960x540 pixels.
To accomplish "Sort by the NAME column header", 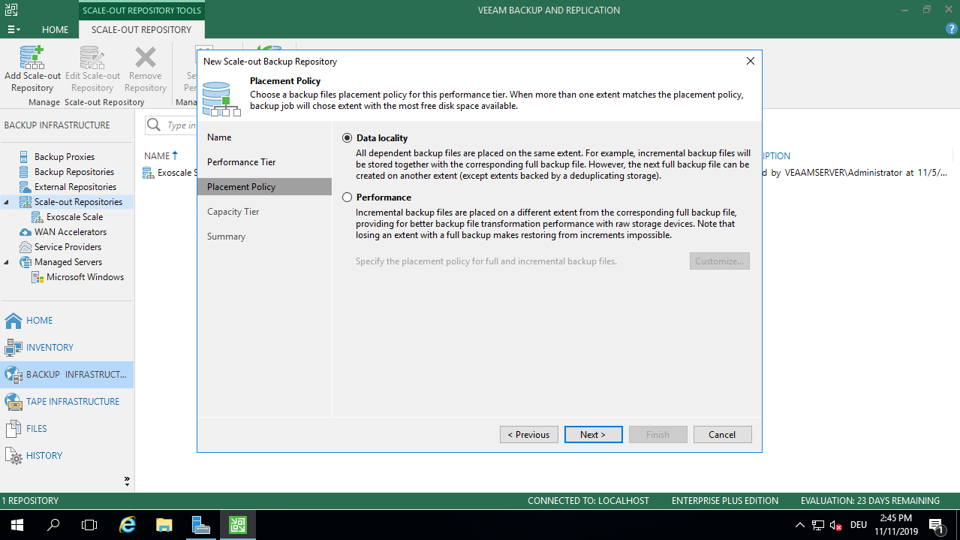I will [160, 156].
